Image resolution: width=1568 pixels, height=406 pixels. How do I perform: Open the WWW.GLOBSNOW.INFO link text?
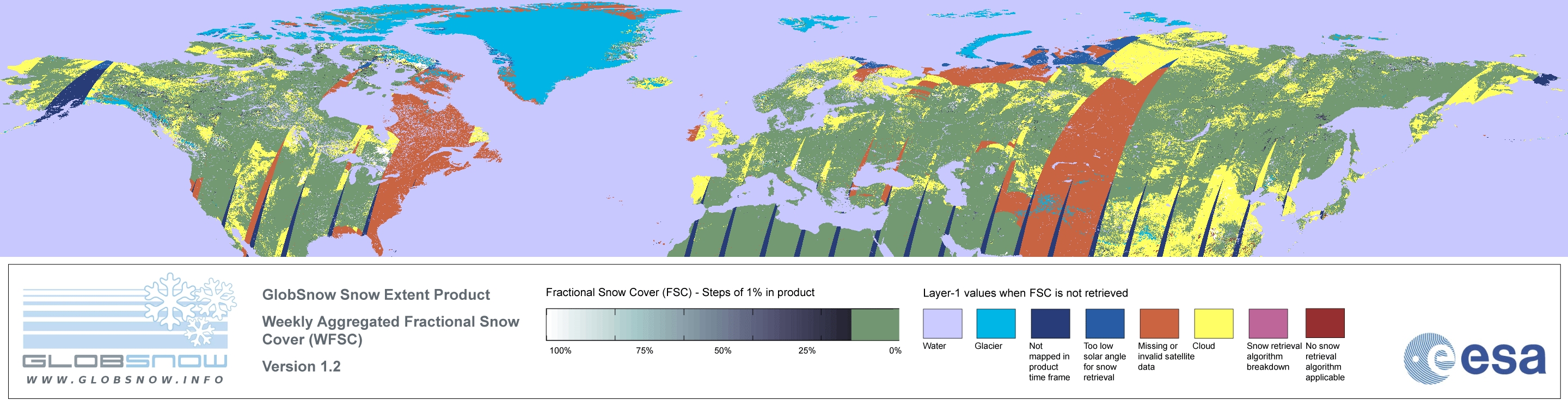(x=125, y=379)
